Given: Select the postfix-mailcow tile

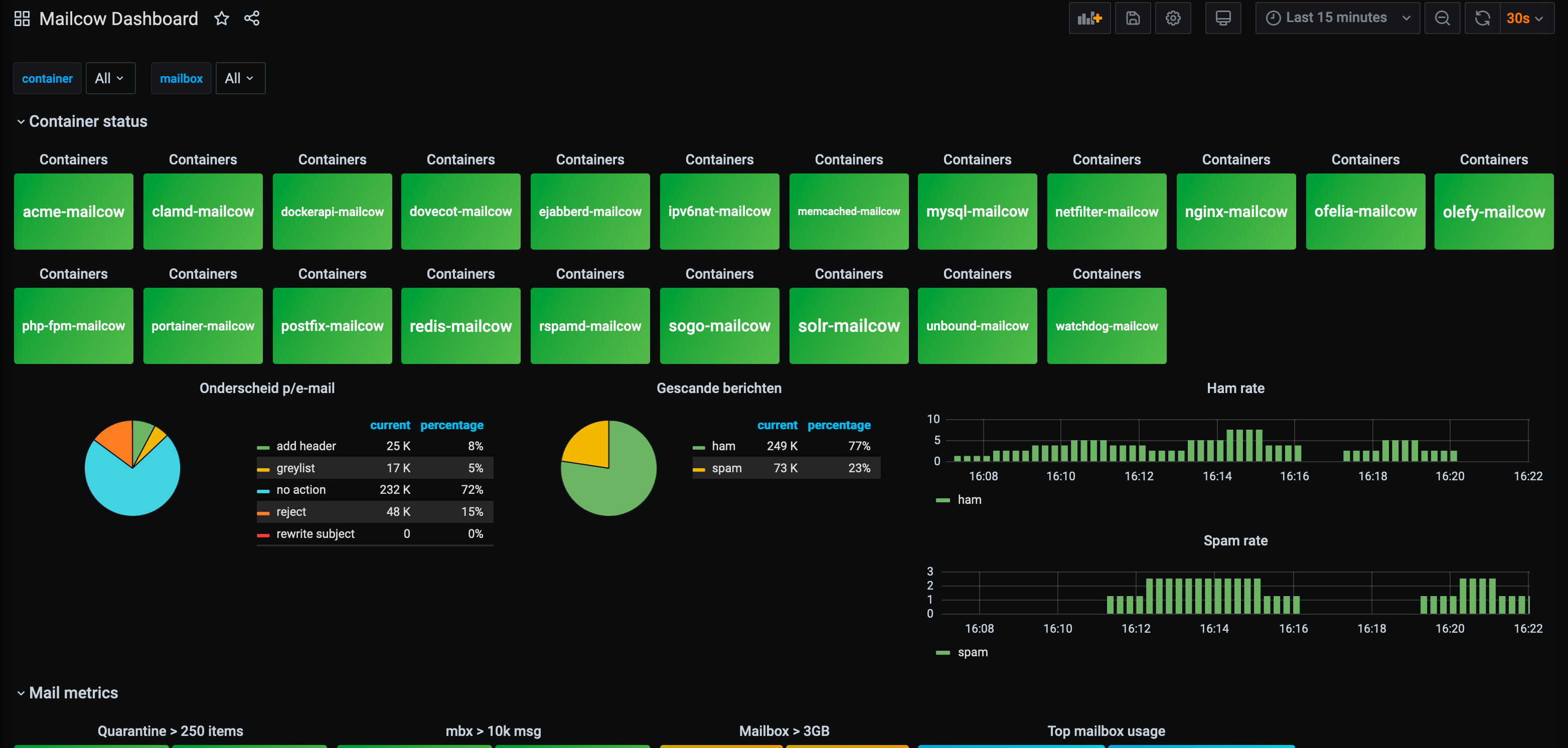Looking at the screenshot, I should pos(333,325).
